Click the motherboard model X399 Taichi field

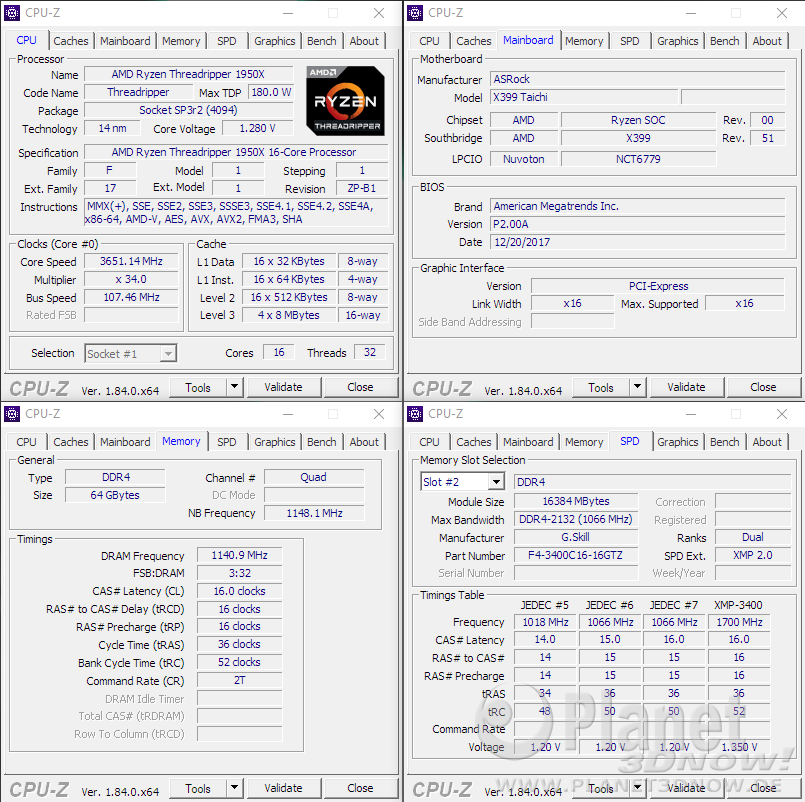(584, 97)
